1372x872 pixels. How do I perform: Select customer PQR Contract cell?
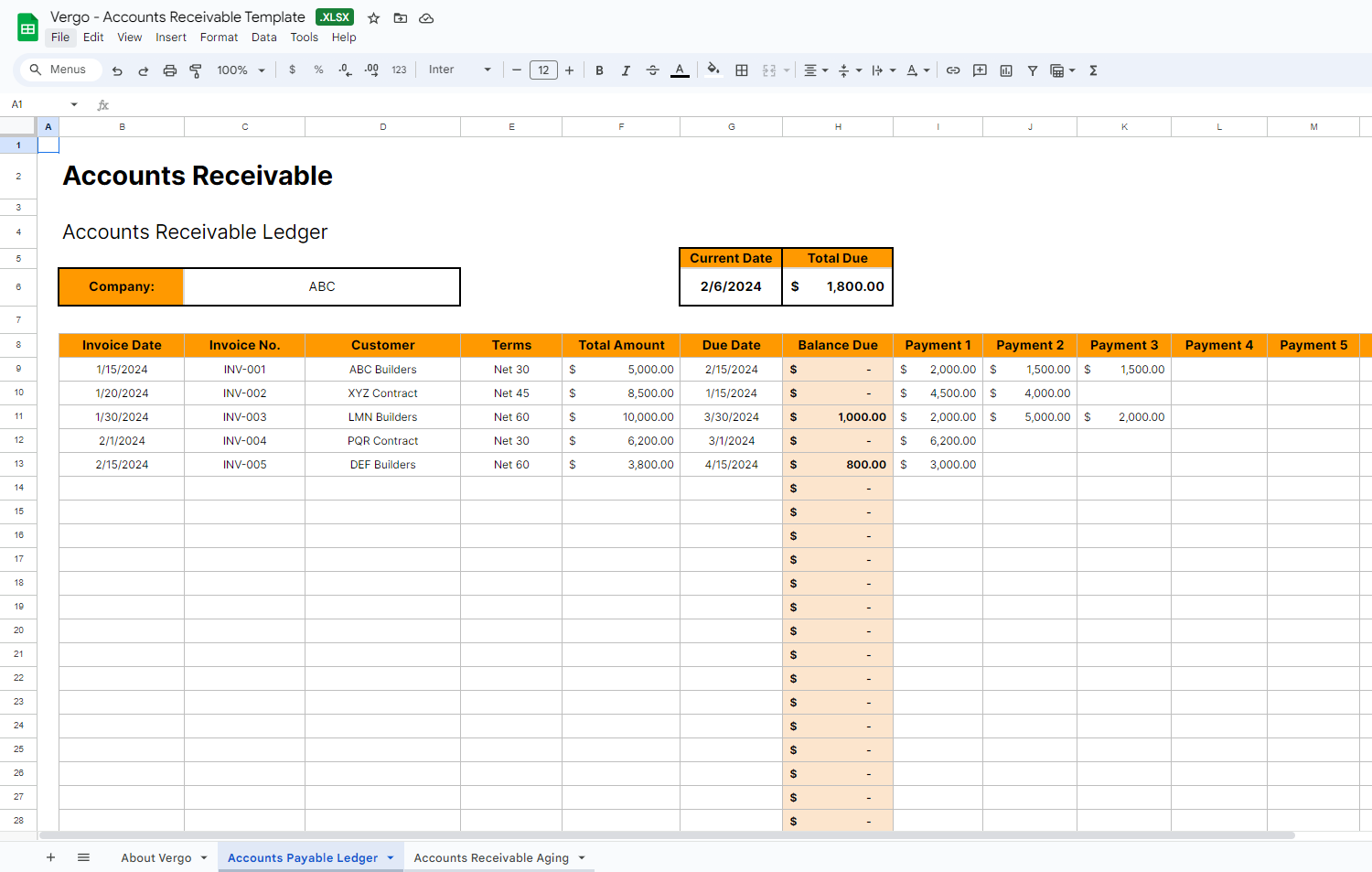coord(383,441)
